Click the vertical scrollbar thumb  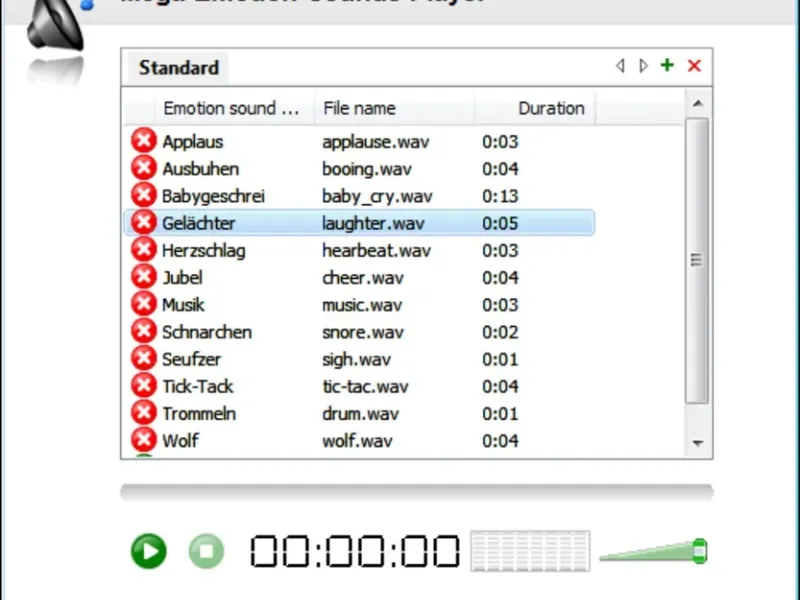click(x=697, y=260)
